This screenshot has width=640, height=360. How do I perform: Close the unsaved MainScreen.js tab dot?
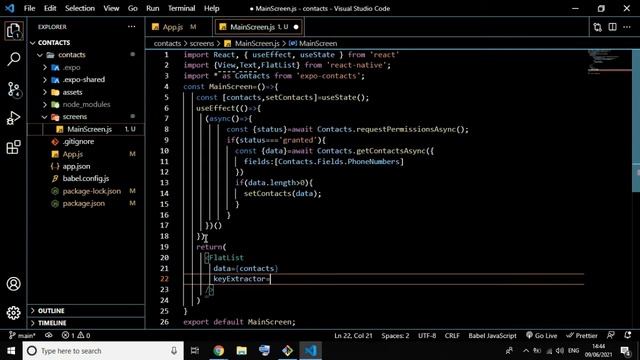tap(296, 27)
